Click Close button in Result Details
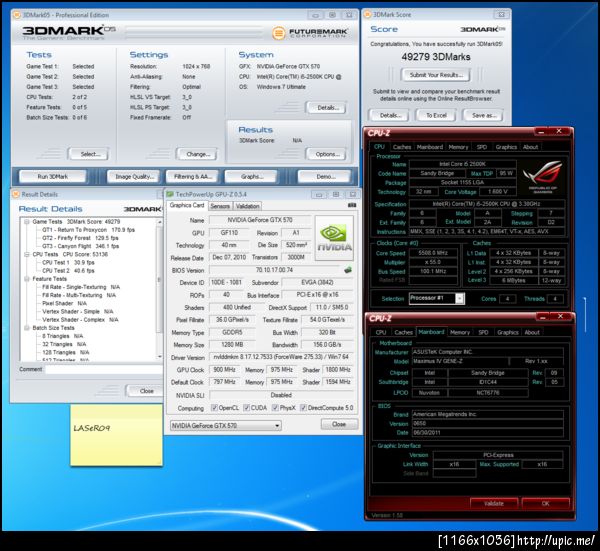The width and height of the screenshot is (600, 551). [146, 391]
